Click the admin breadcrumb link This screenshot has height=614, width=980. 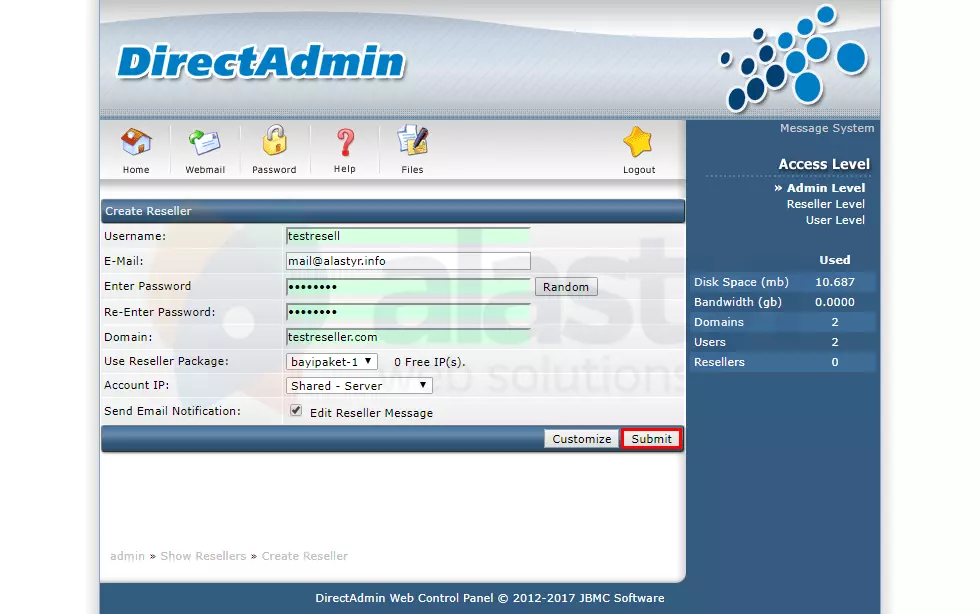click(x=128, y=556)
